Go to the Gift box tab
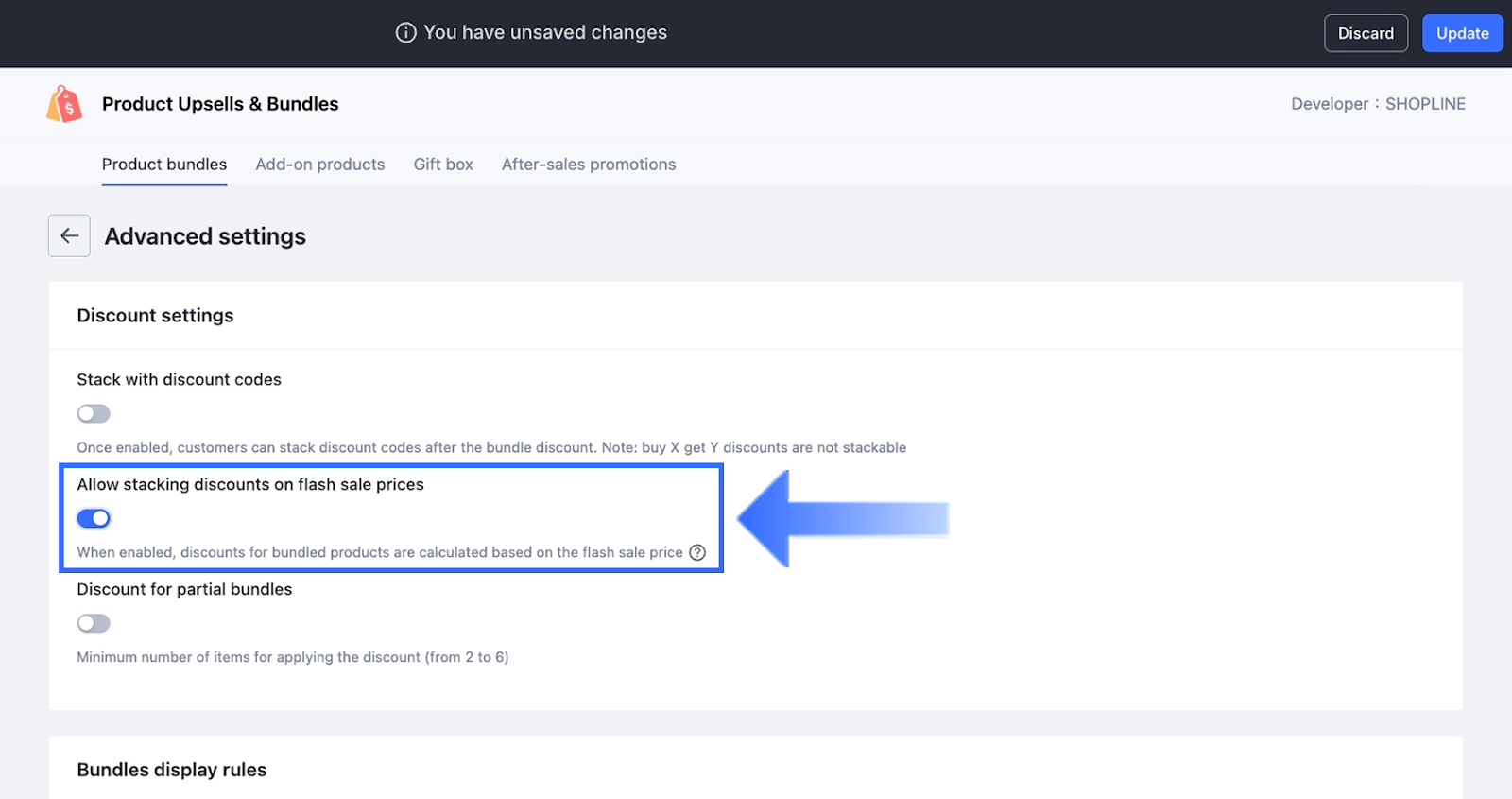 (443, 165)
